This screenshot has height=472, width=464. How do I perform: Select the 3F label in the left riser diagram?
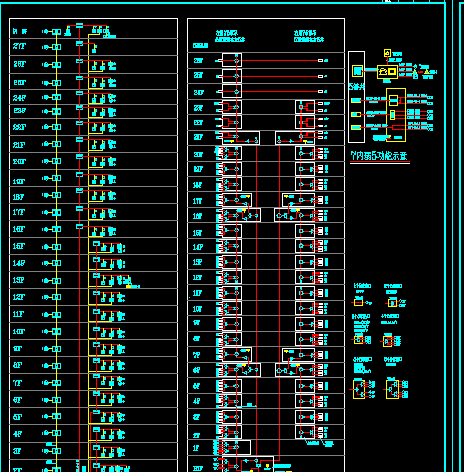(17, 451)
